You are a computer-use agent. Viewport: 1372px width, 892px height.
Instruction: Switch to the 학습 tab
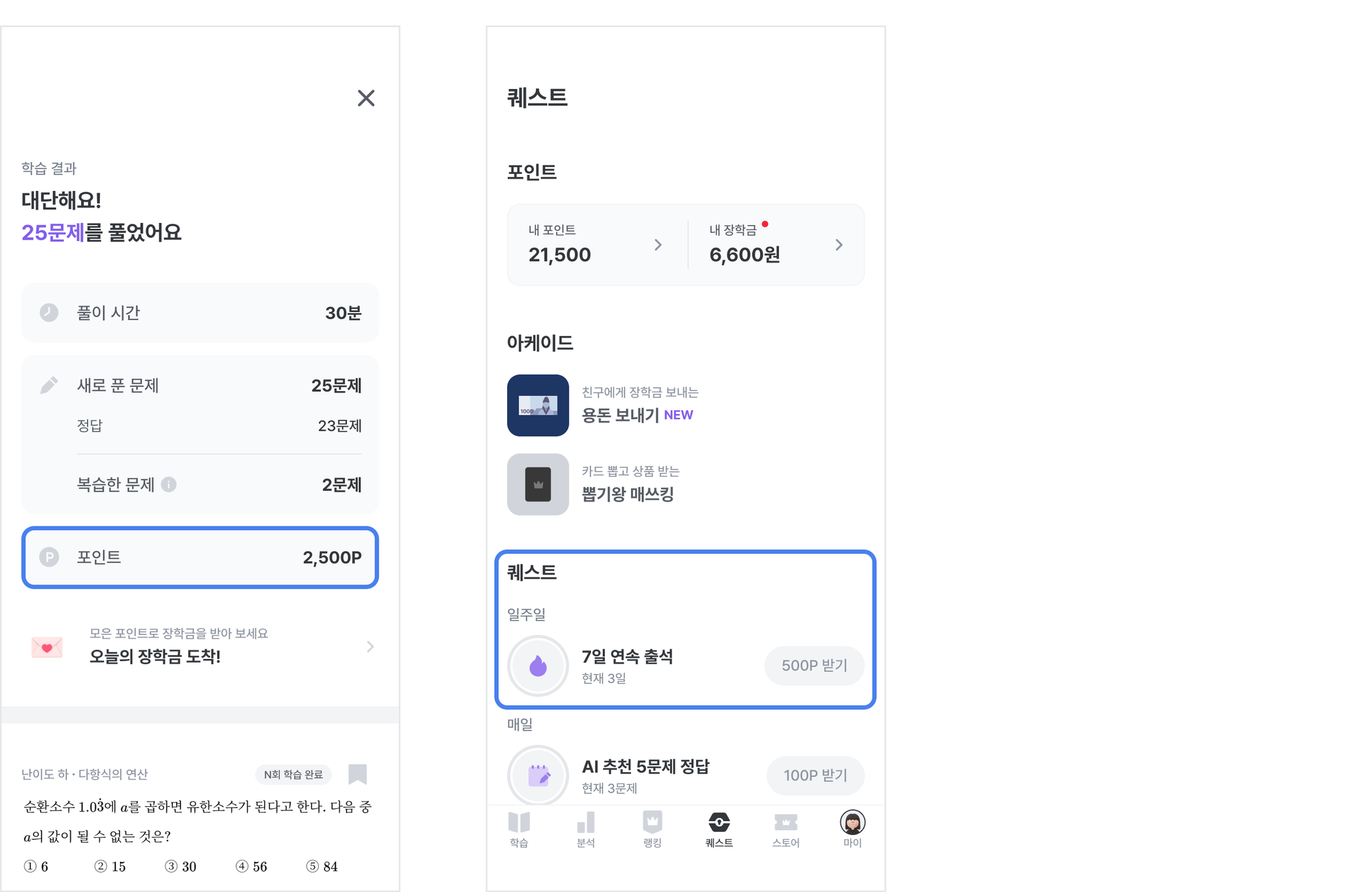click(x=519, y=830)
